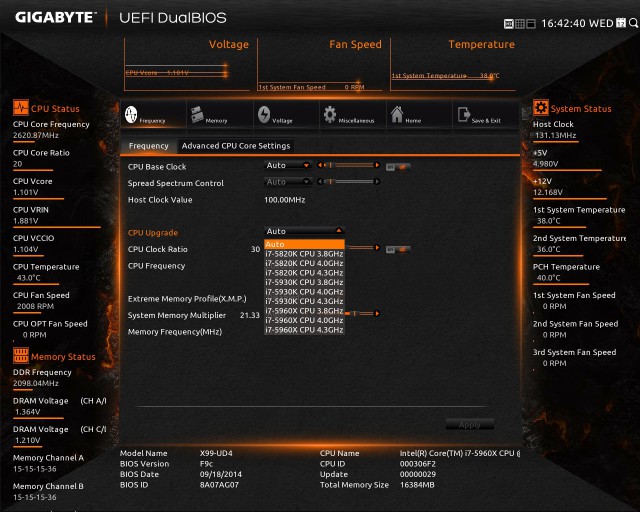Switch to Advanced CPU Core Settings tab
Screen dimensions: 640x512
tap(236, 146)
